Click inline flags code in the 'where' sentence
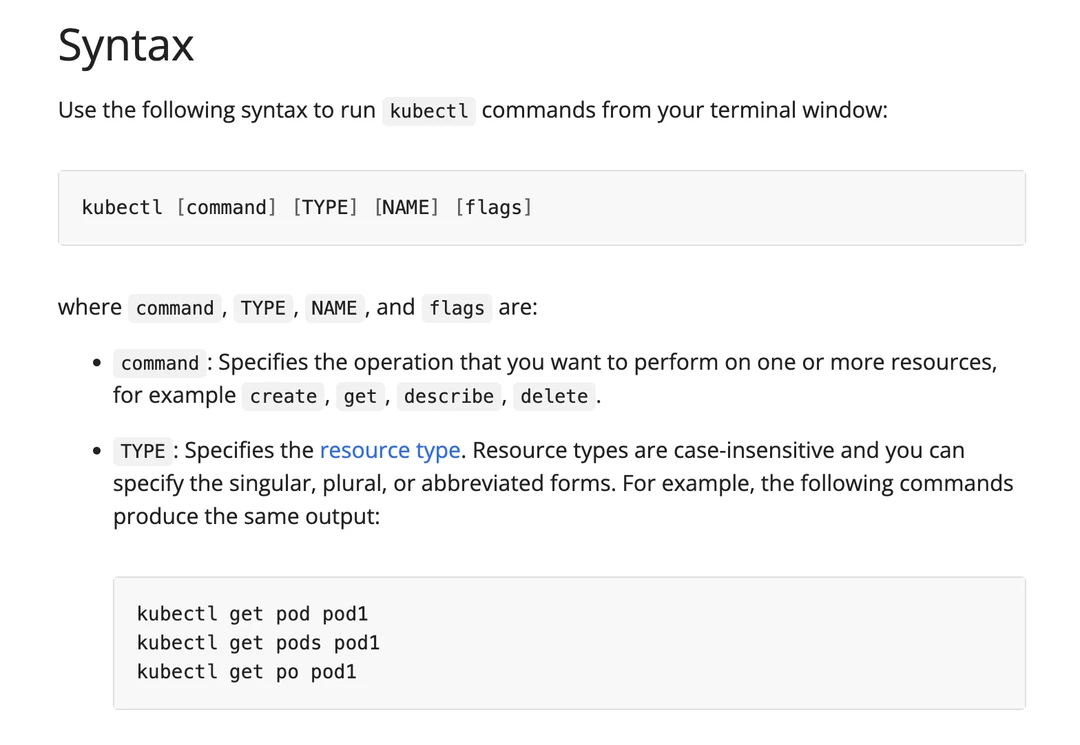 457,308
